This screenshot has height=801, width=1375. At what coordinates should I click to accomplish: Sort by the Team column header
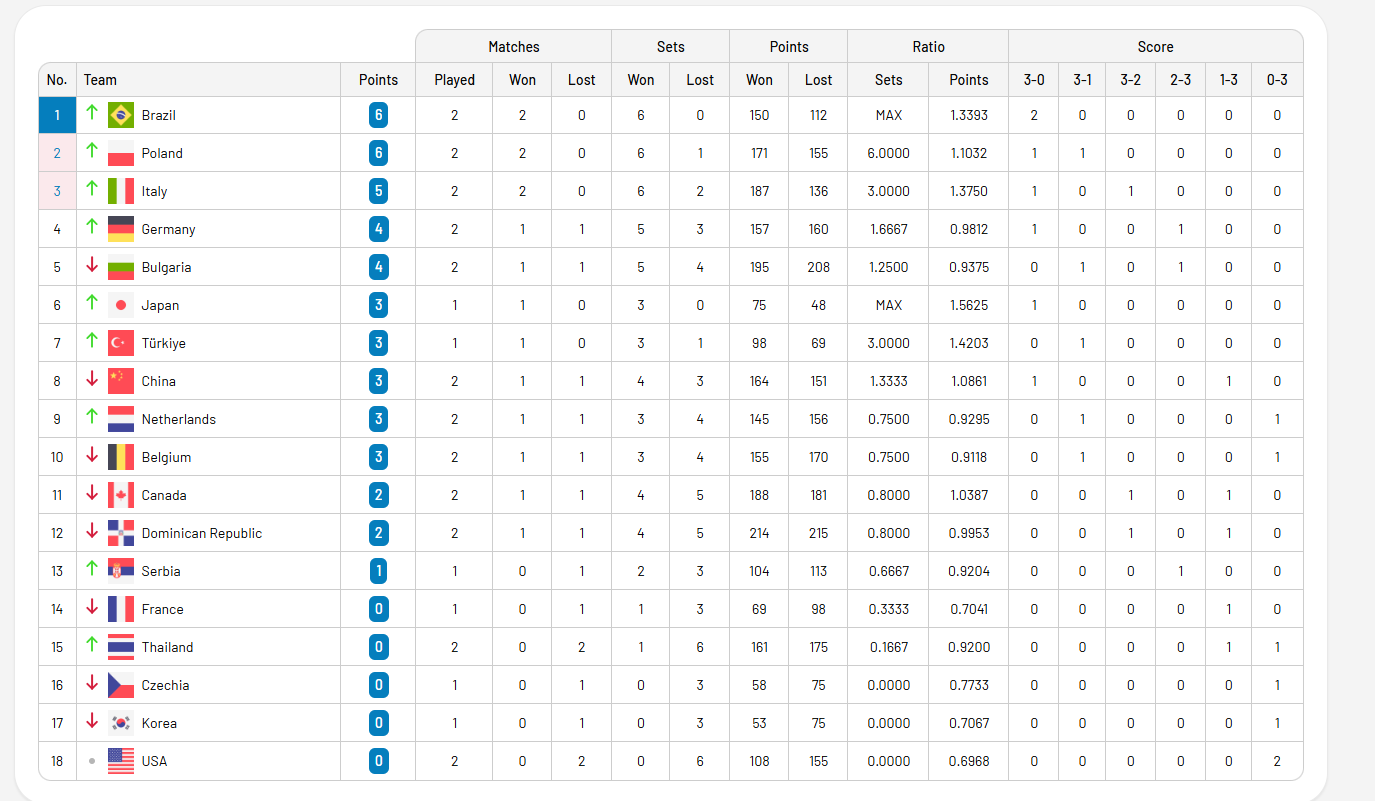click(x=100, y=80)
